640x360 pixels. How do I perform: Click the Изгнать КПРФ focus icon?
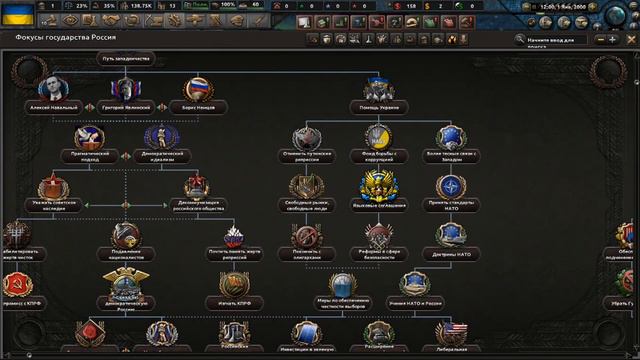click(234, 284)
